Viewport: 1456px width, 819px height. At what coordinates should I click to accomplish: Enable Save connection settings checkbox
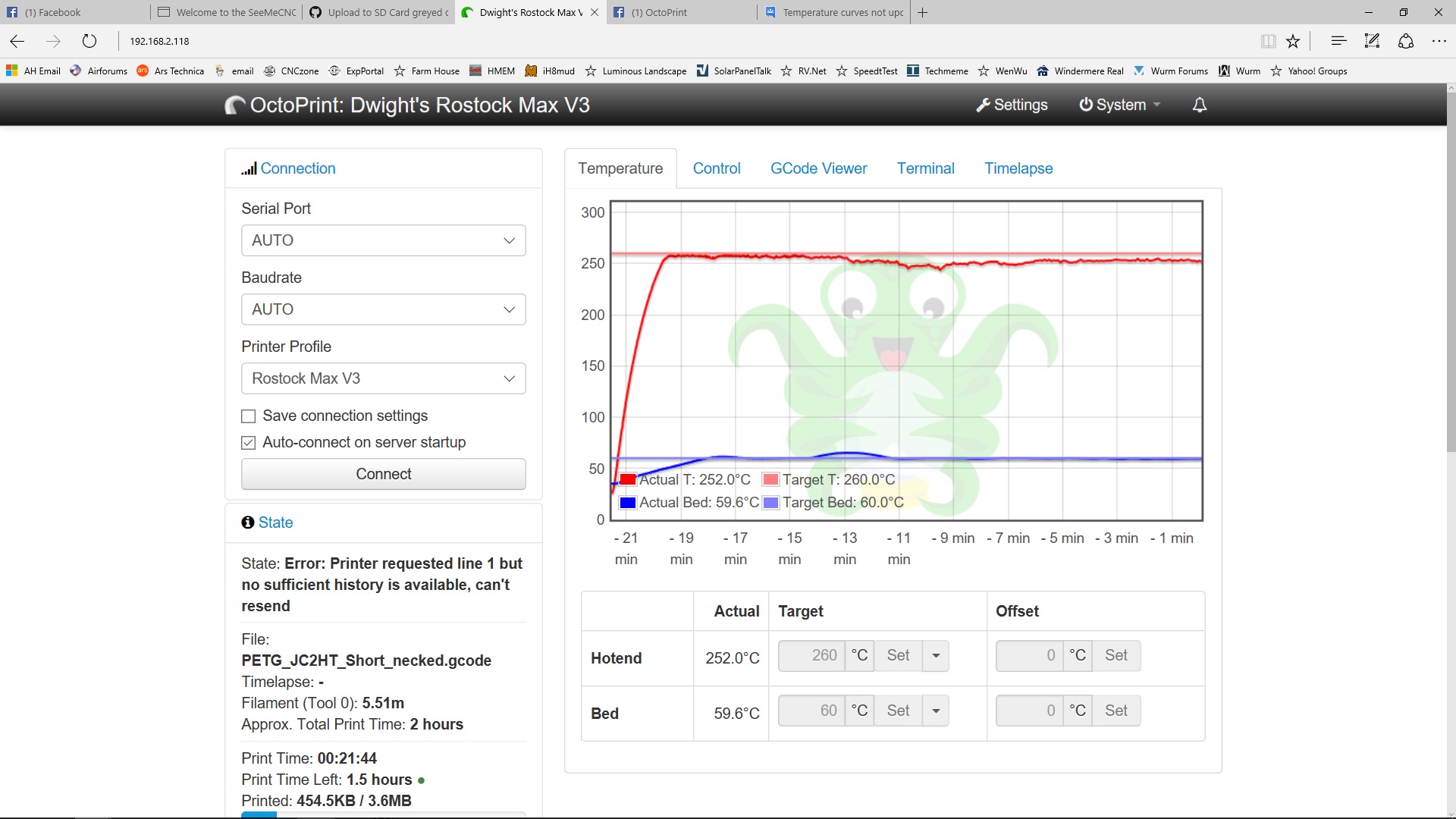tap(248, 416)
